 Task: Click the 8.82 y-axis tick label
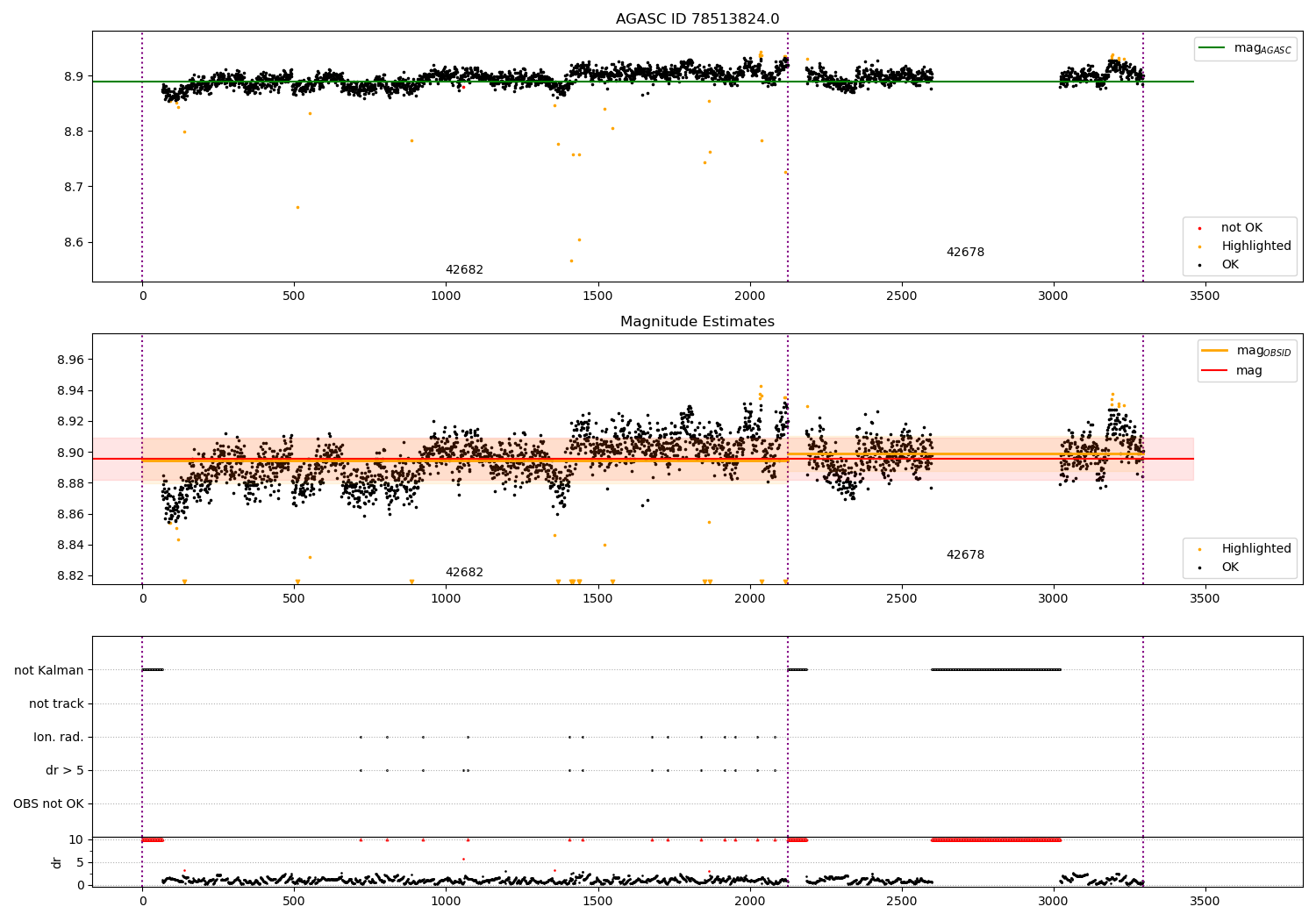(x=71, y=576)
